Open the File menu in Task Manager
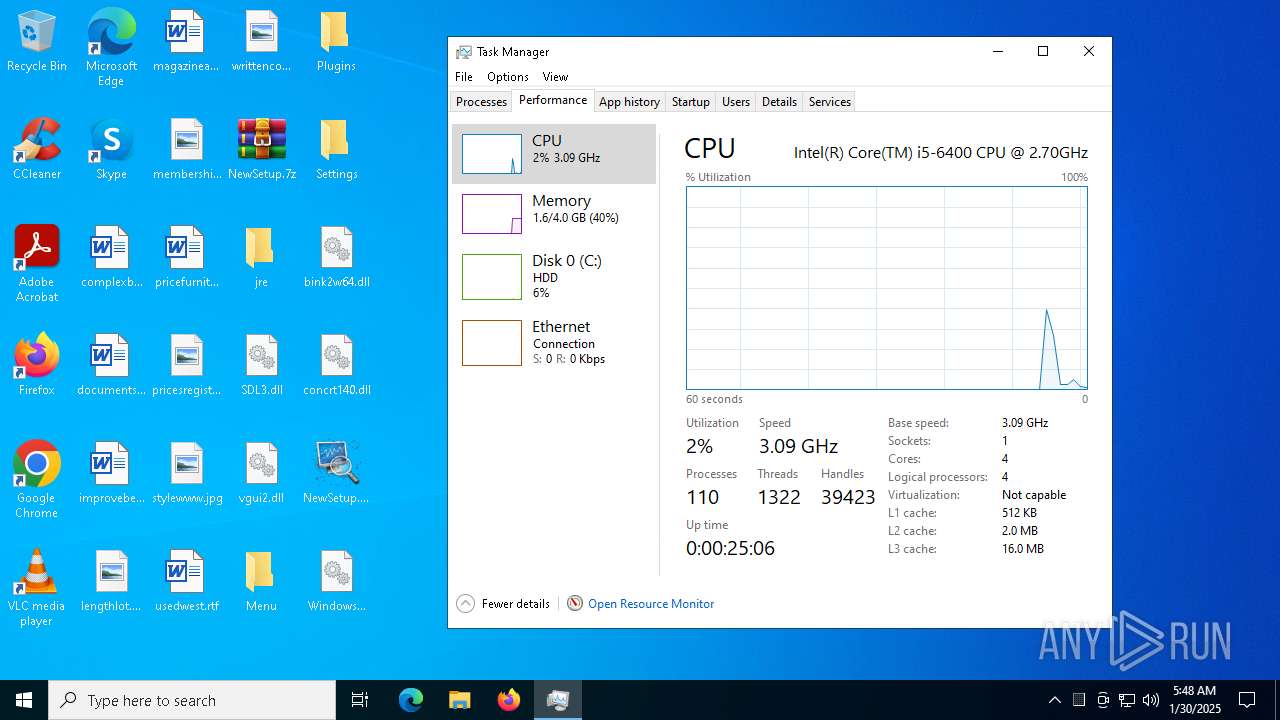Viewport: 1280px width, 720px height. tap(464, 77)
